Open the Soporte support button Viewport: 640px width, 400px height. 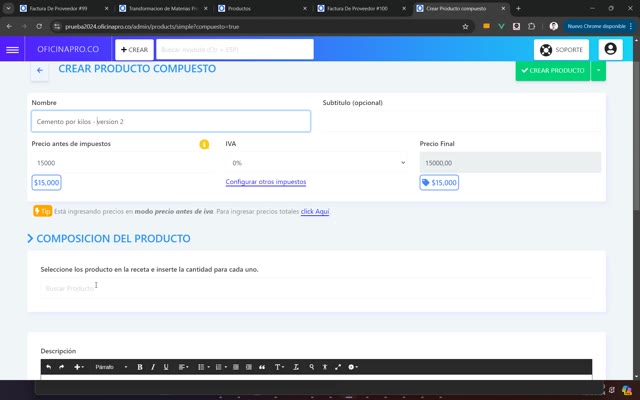pyautogui.click(x=561, y=49)
